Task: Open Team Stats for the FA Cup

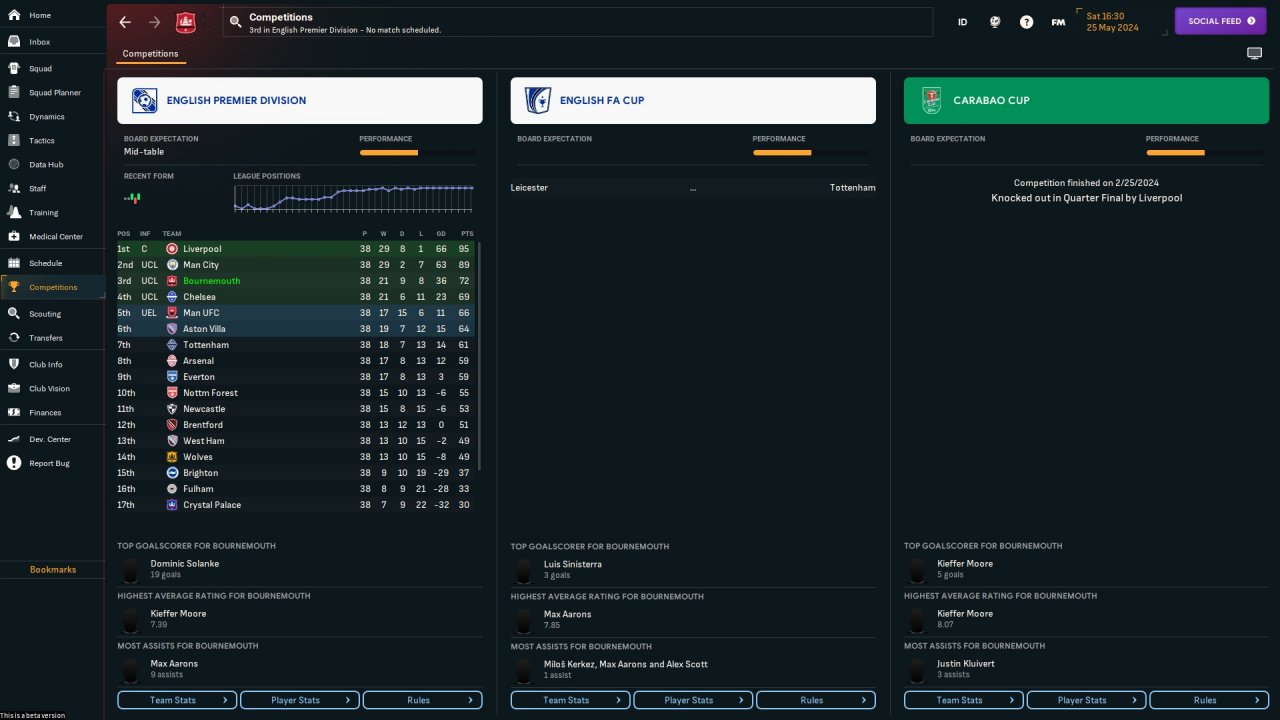Action: [570, 700]
